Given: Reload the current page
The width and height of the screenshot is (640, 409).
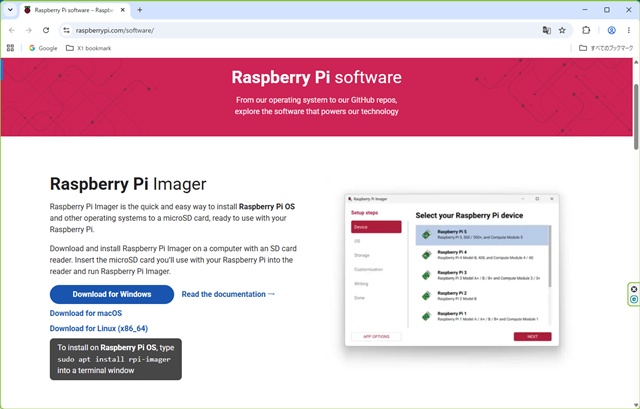Looking at the screenshot, I should [x=46, y=30].
